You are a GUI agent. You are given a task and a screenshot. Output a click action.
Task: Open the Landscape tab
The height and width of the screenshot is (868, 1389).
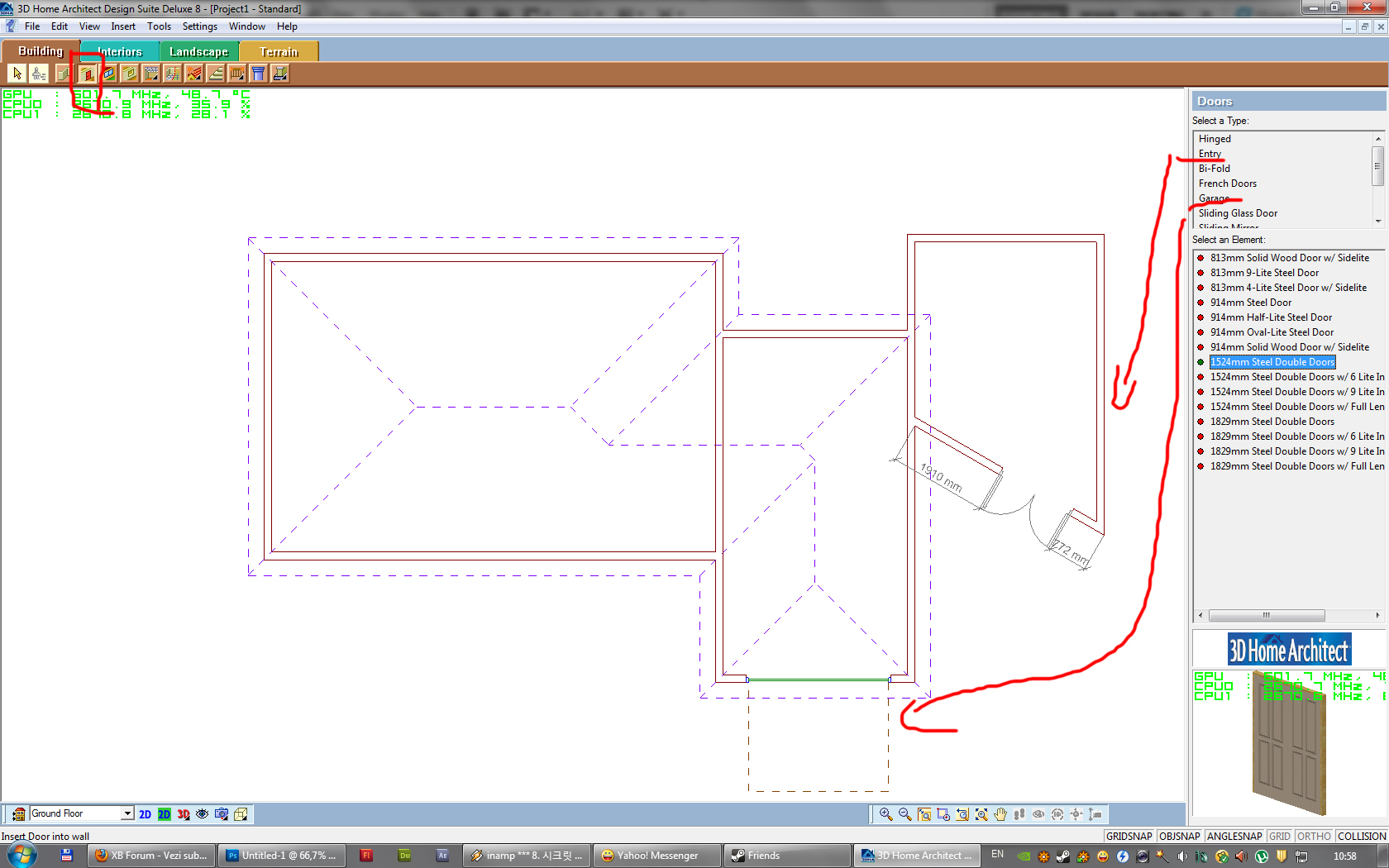tap(198, 51)
